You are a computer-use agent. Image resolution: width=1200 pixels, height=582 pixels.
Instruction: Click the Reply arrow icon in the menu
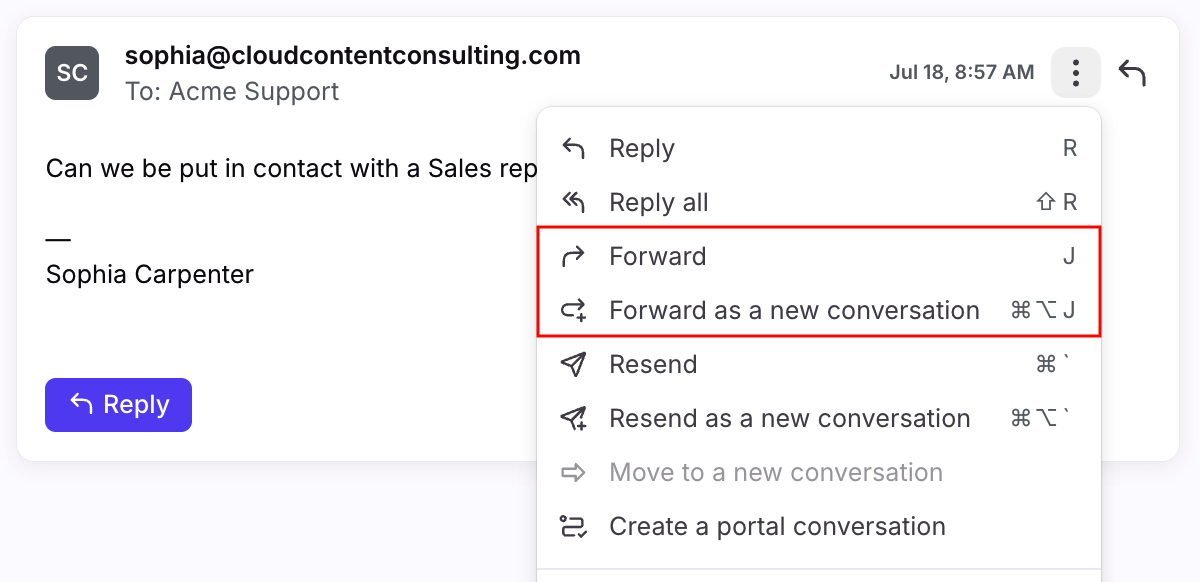(573, 149)
